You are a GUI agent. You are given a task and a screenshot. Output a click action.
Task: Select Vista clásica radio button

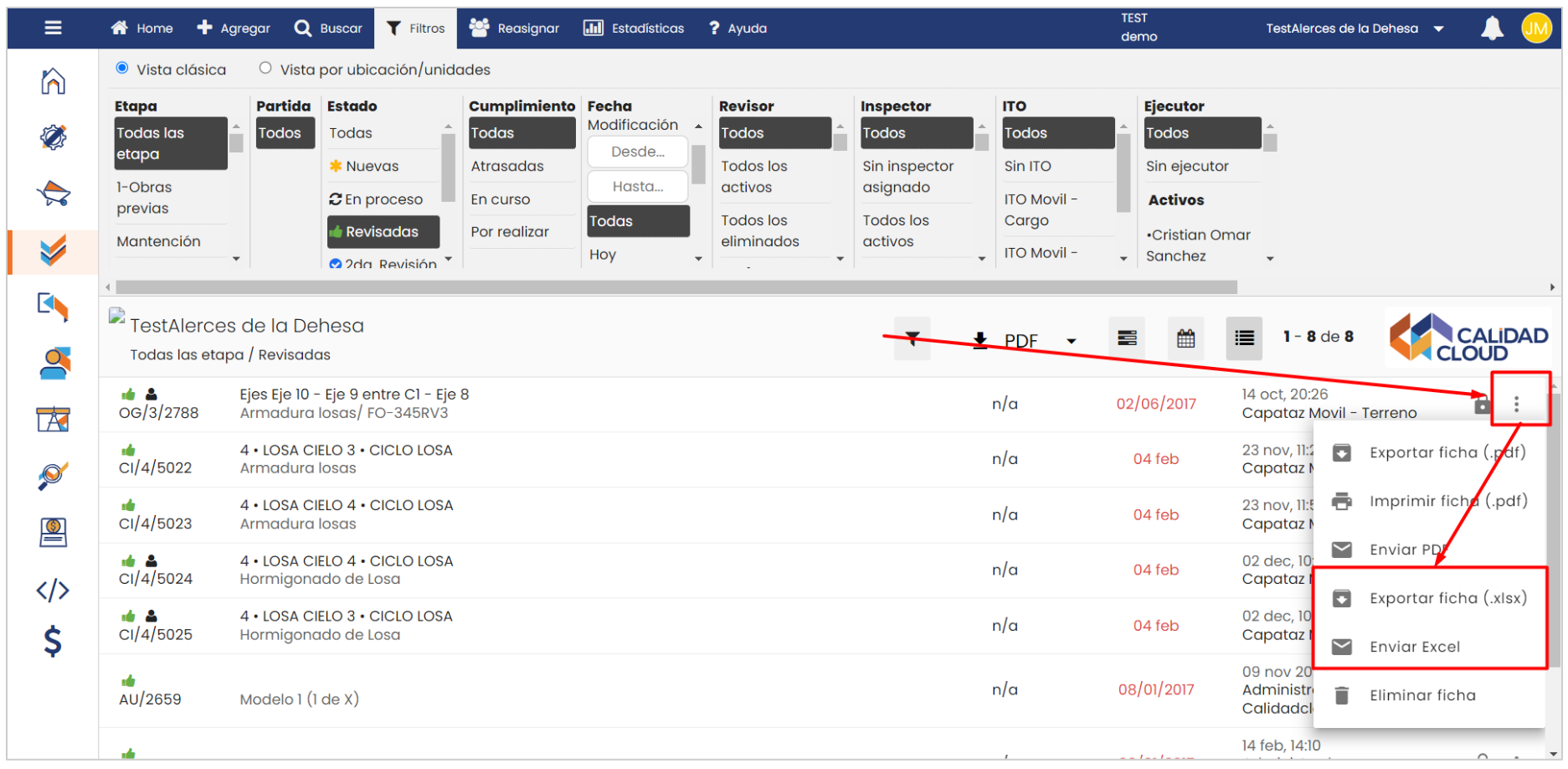tap(122, 68)
